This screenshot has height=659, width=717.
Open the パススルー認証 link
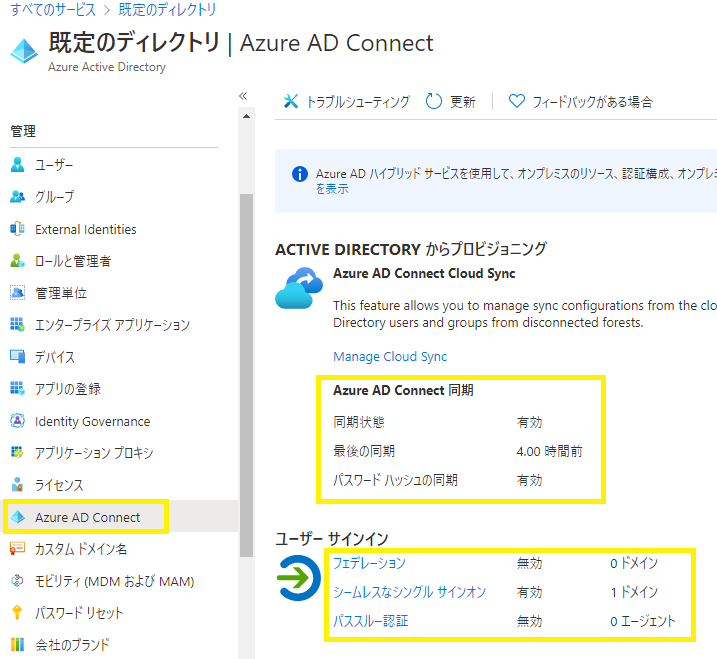click(371, 621)
